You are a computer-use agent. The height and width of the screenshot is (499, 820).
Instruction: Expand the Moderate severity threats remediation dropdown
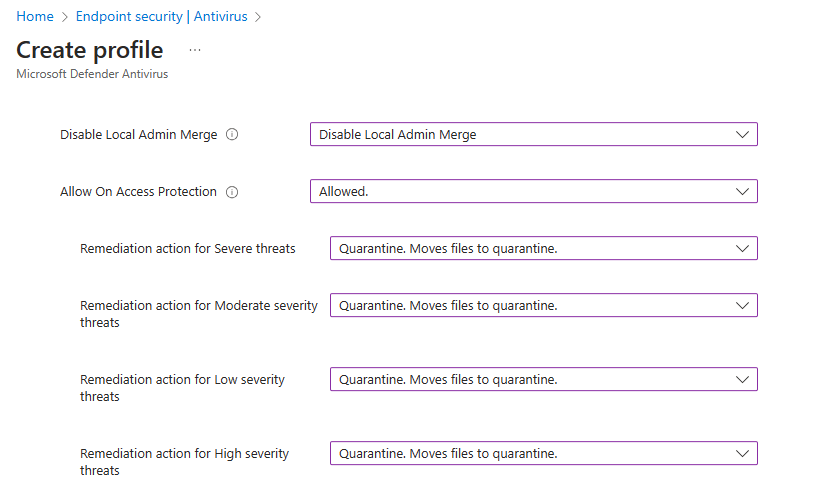coord(543,306)
